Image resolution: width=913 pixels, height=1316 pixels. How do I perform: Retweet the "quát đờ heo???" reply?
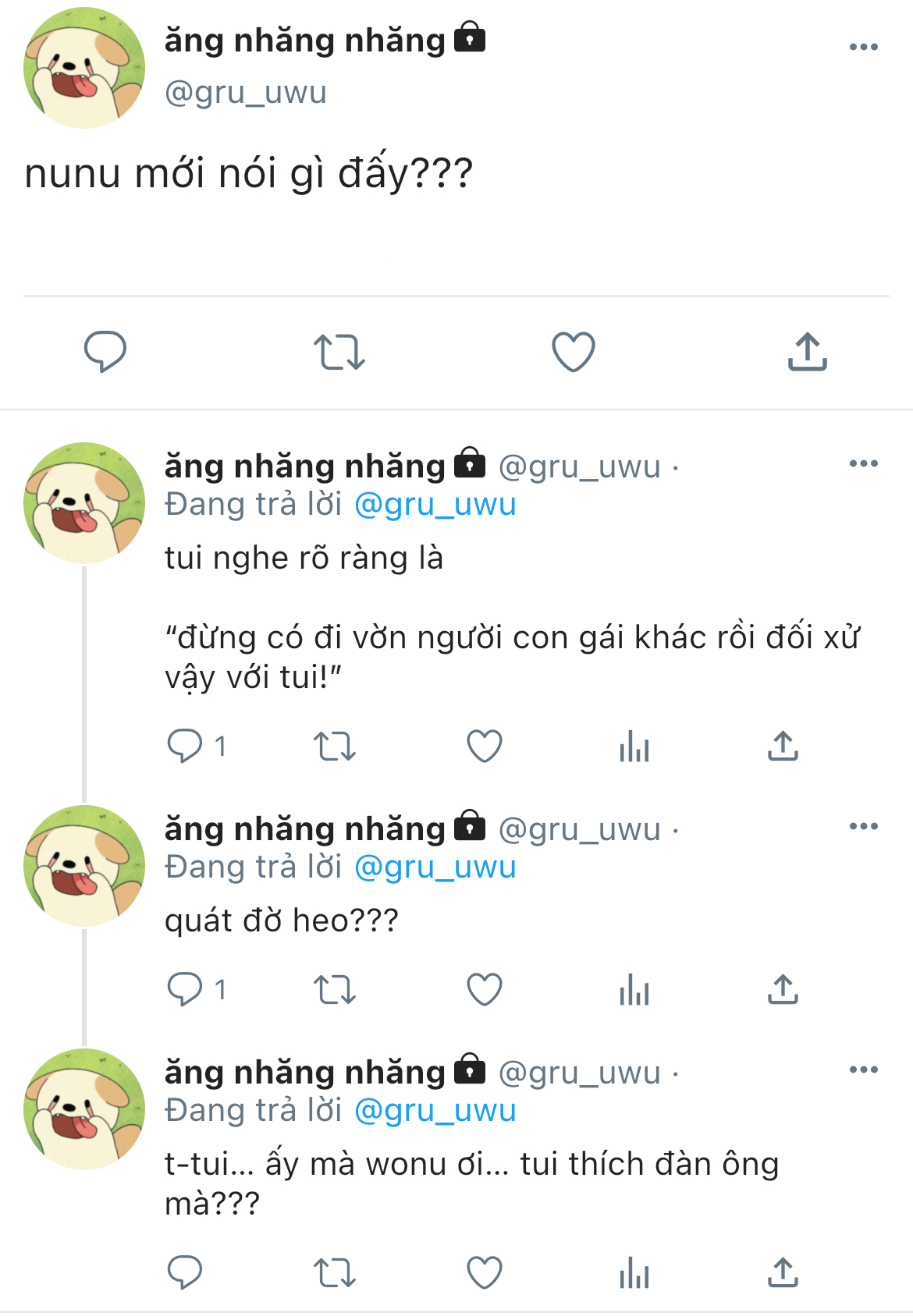coord(335,989)
